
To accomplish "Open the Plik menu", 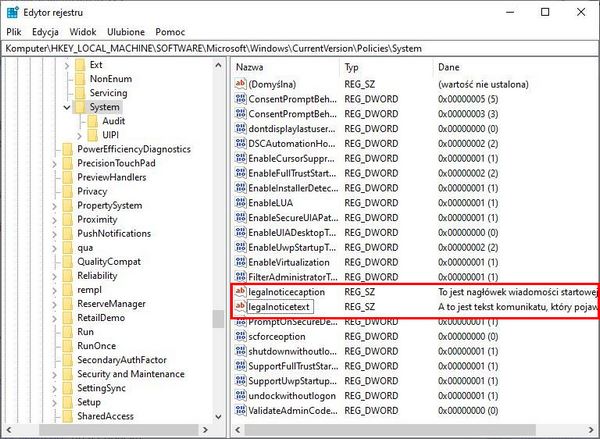I will (14, 32).
